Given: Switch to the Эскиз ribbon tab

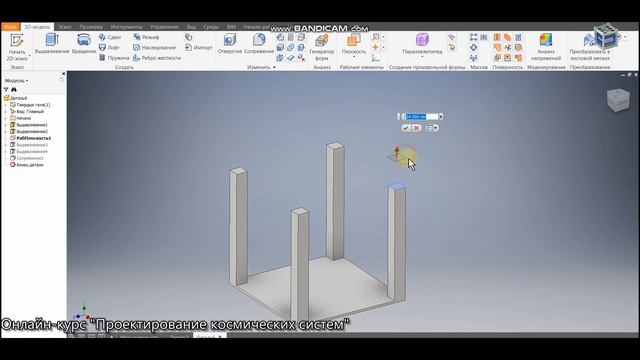Looking at the screenshot, I should tap(64, 27).
